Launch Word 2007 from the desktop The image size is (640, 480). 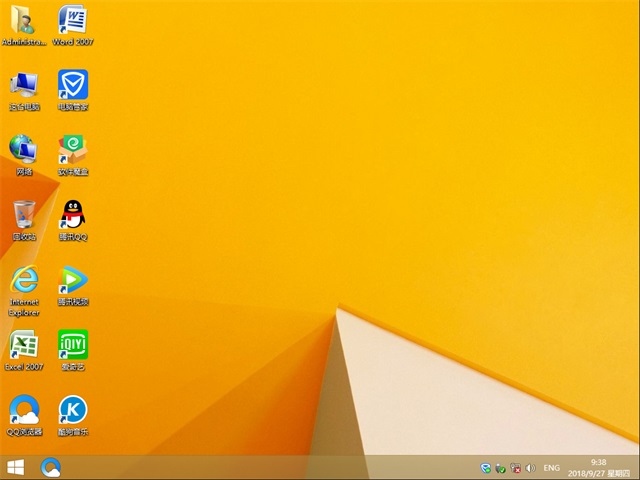pyautogui.click(x=72, y=20)
